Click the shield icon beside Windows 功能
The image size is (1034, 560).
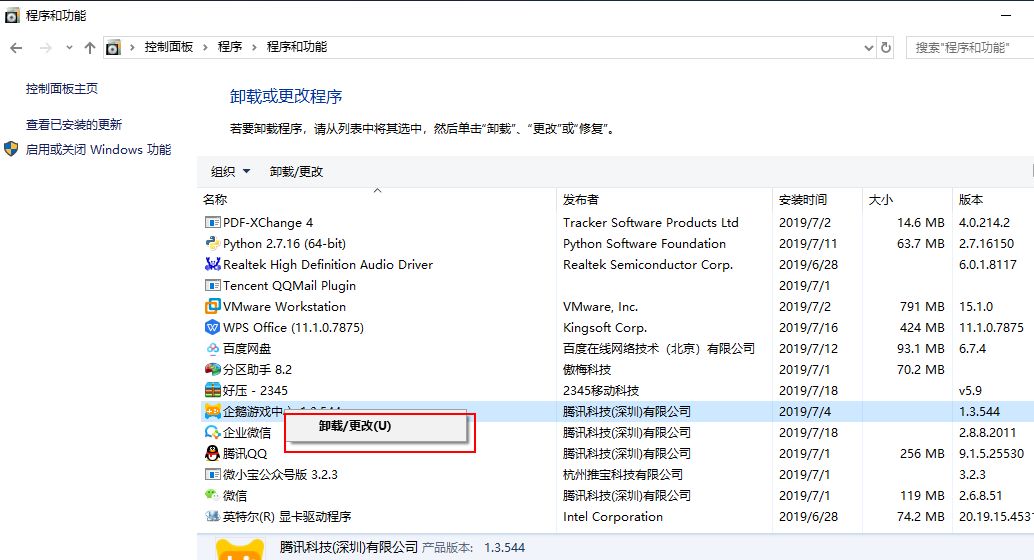(x=11, y=149)
